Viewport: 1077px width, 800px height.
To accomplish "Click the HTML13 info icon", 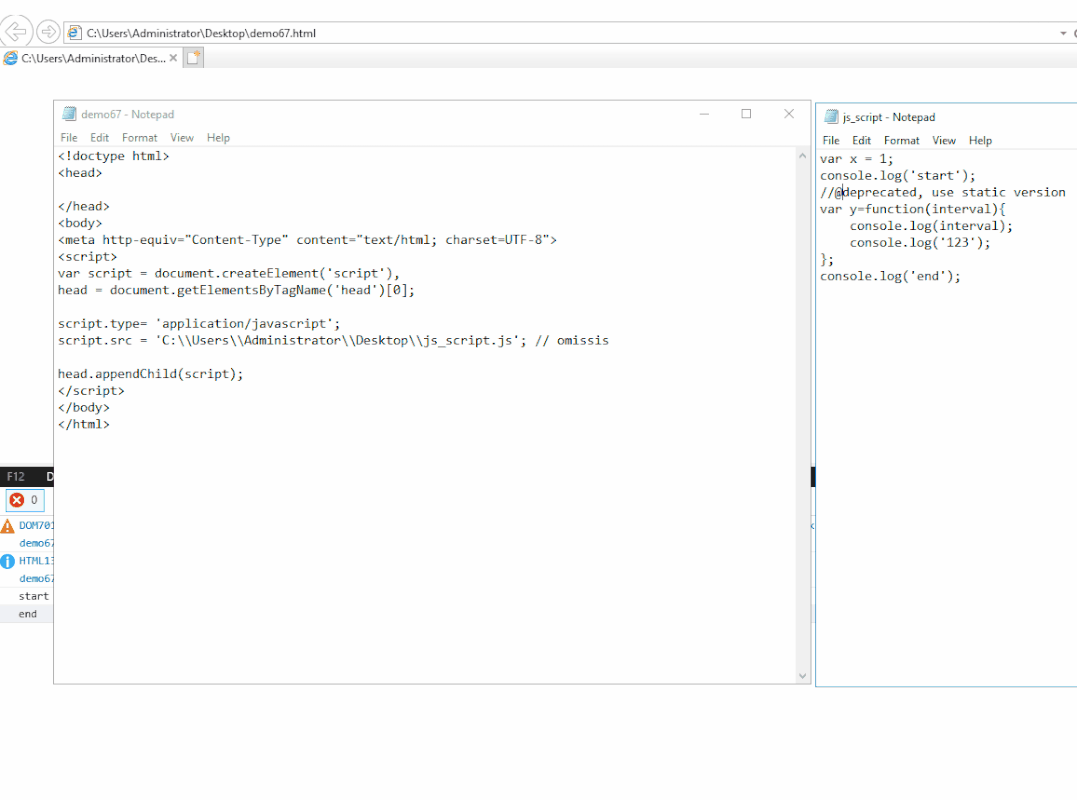I will click(x=8, y=562).
